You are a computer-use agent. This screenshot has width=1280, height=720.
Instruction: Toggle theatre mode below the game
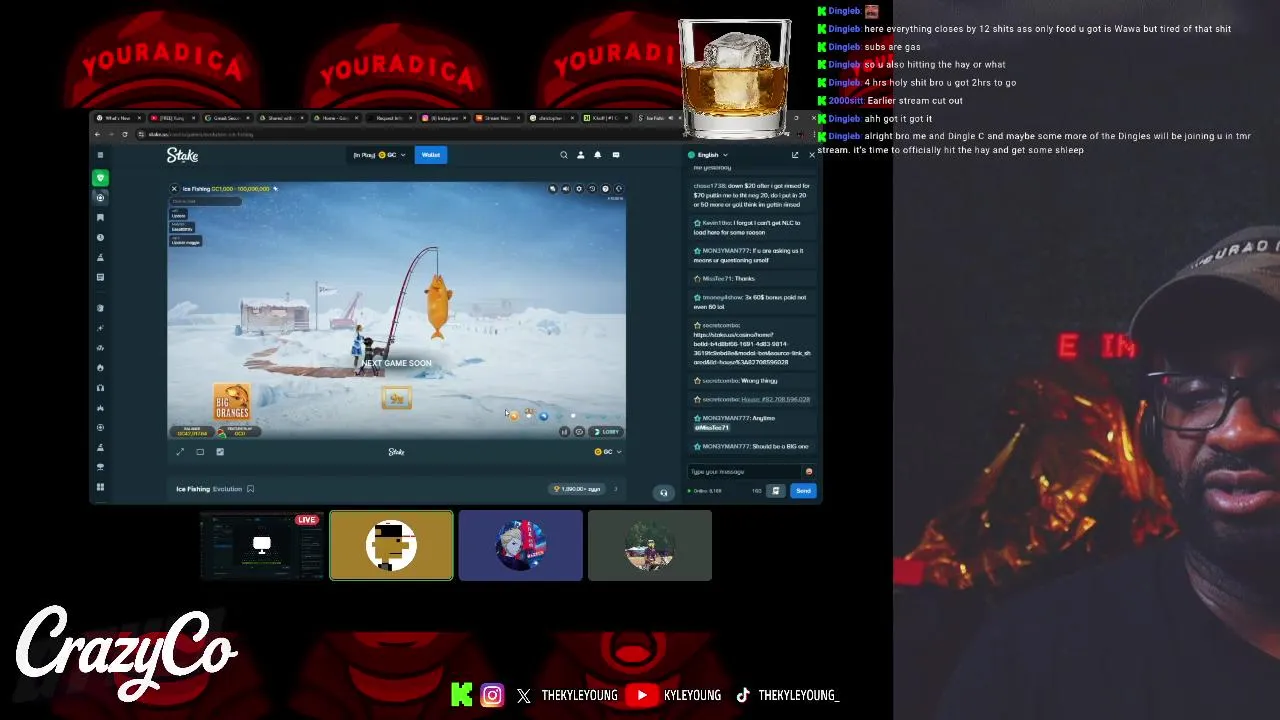click(x=200, y=452)
